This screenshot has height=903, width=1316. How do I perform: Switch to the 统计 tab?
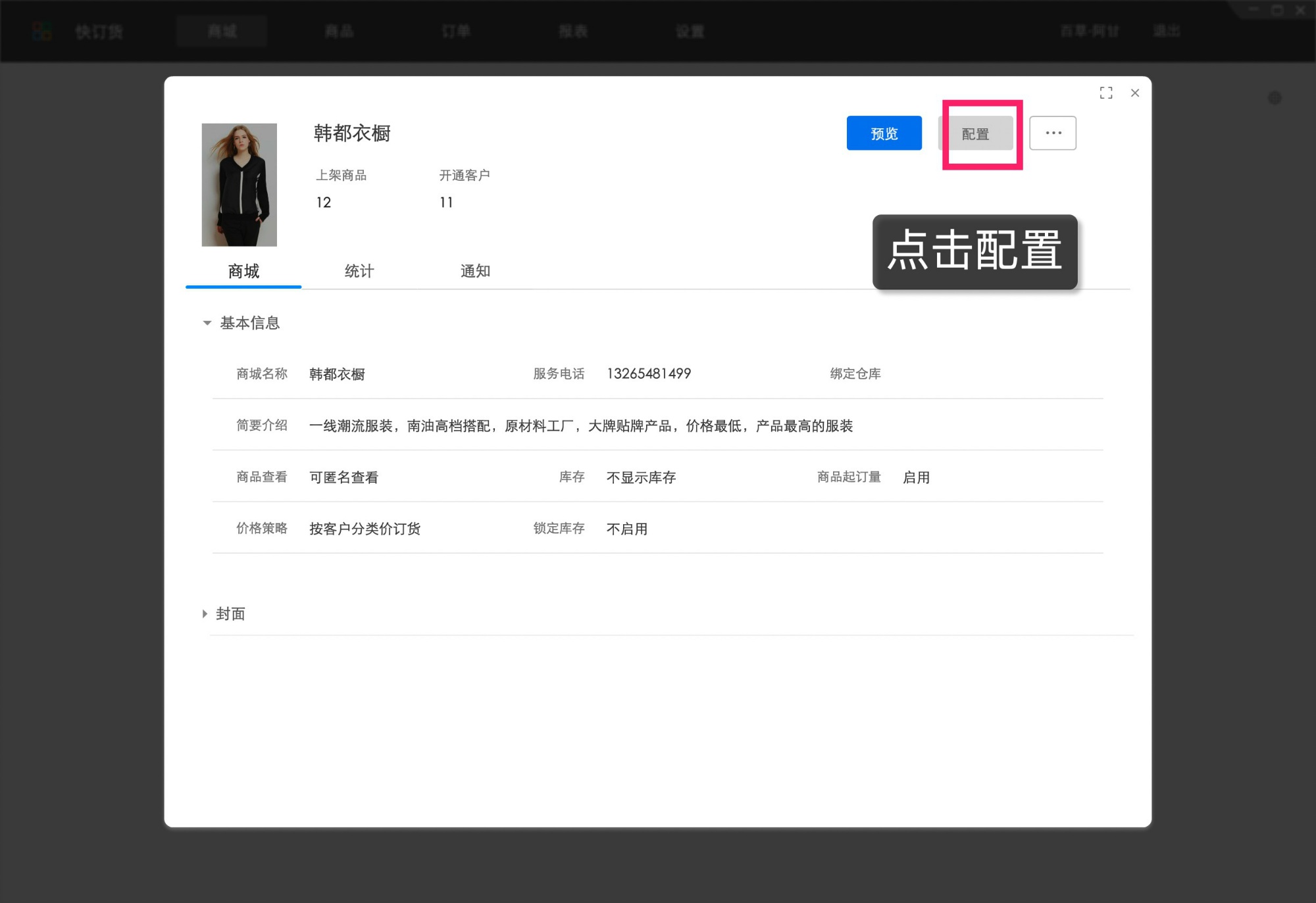pos(359,271)
